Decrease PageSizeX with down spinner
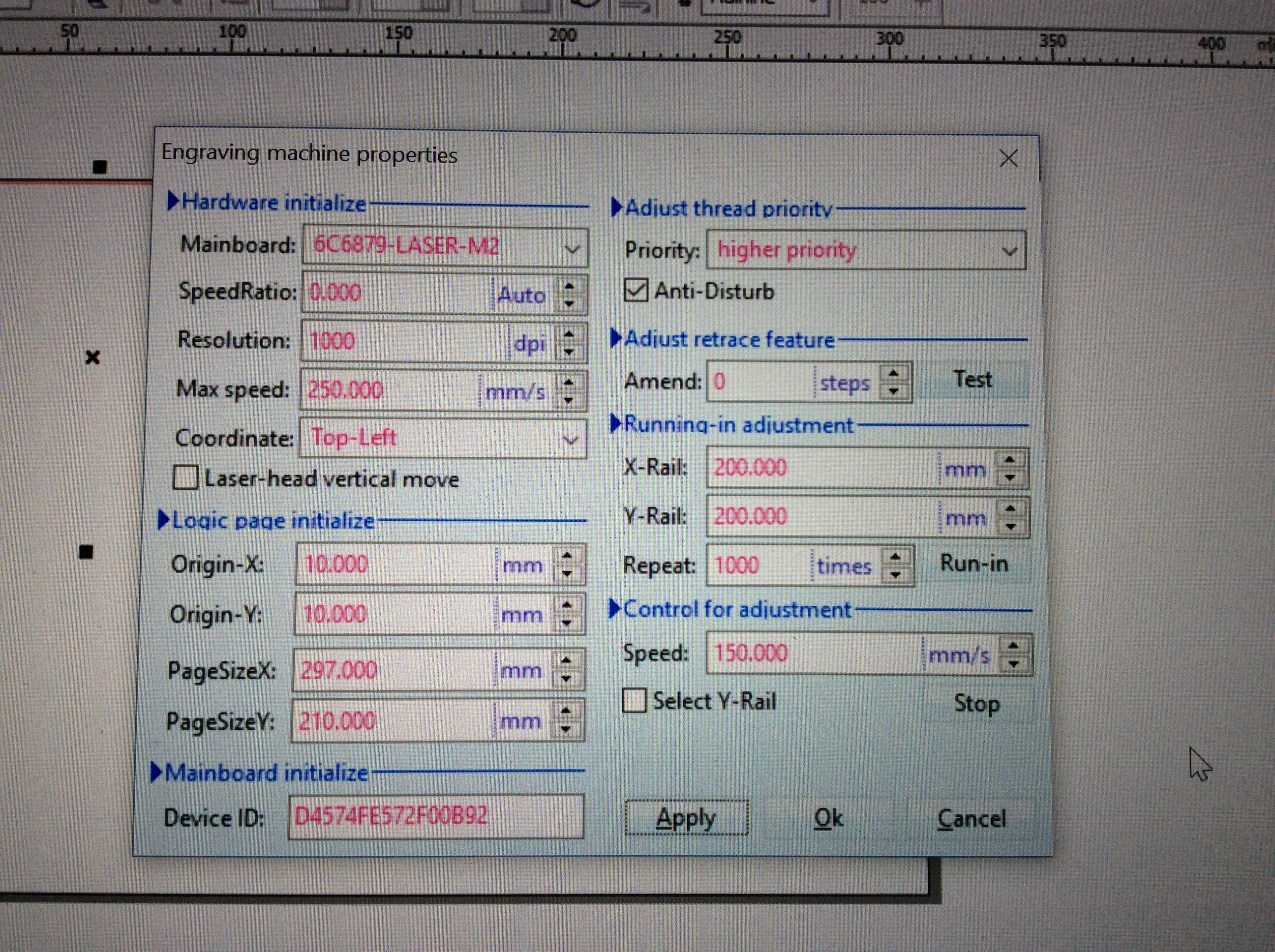This screenshot has width=1275, height=952. [x=566, y=679]
